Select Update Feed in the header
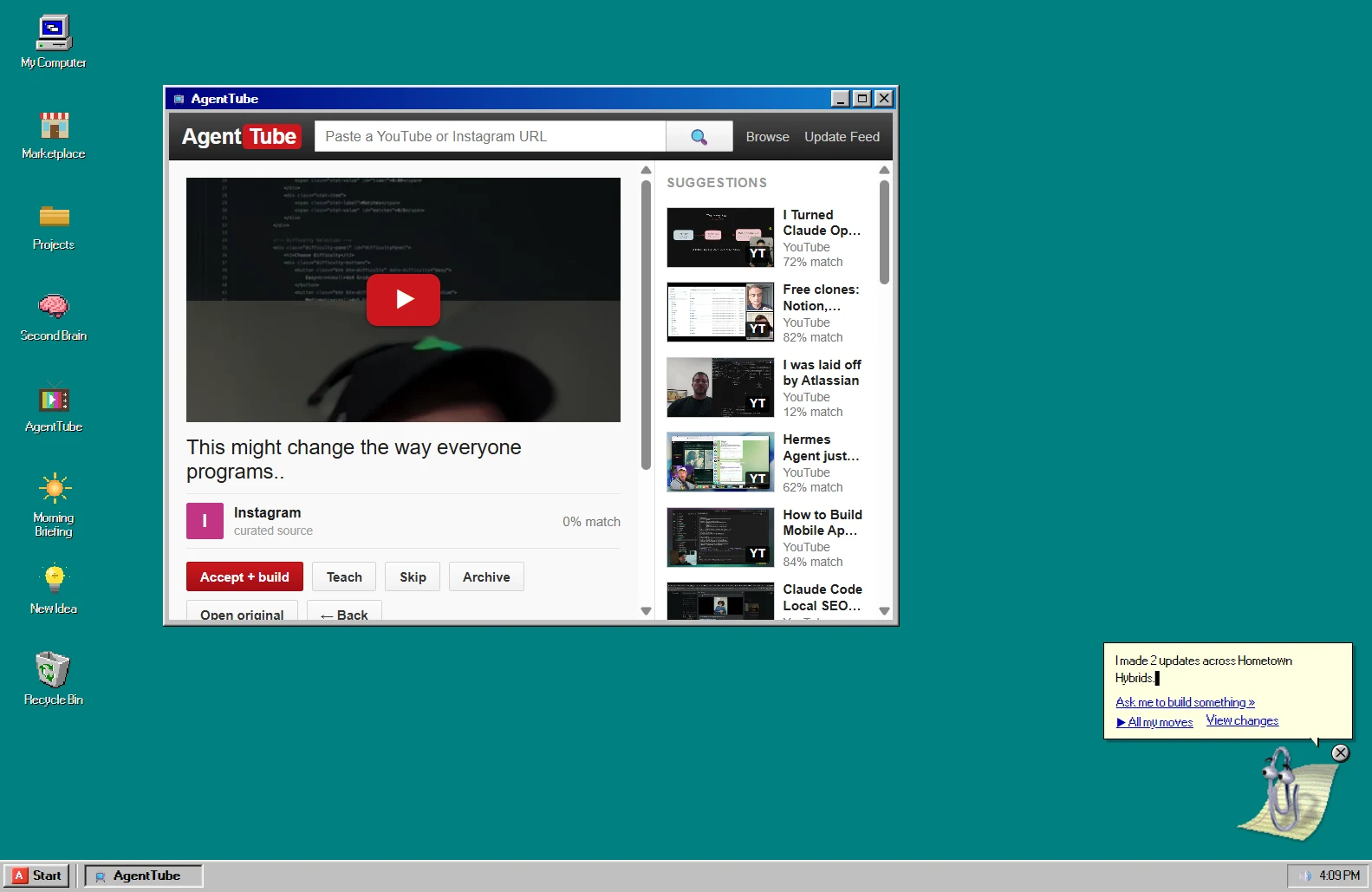The image size is (1372, 892). point(842,137)
